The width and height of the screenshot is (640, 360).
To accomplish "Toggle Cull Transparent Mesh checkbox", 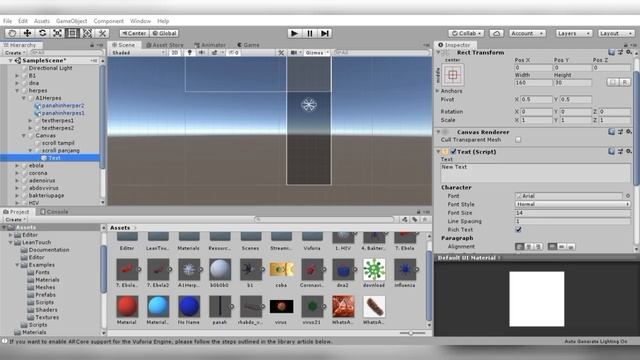I will pos(518,140).
